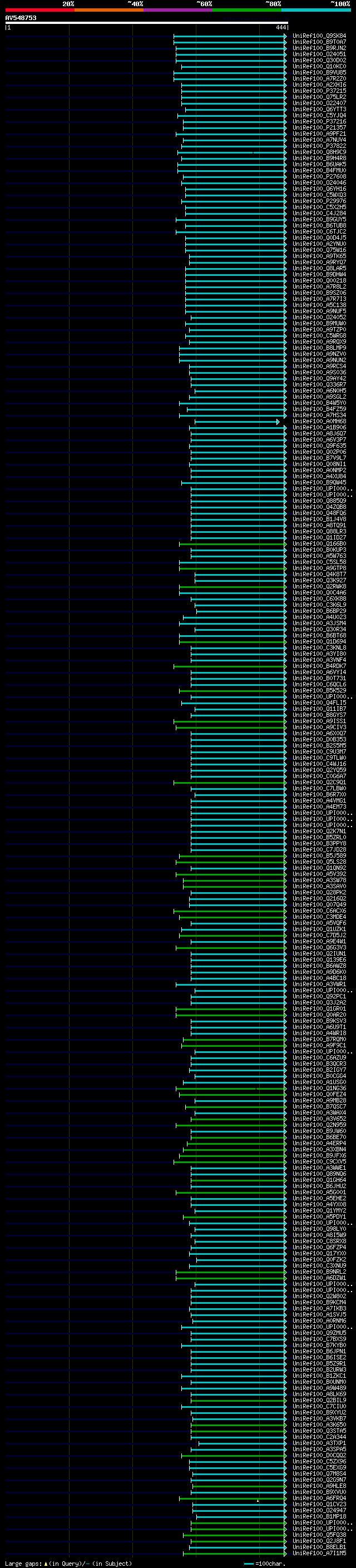Click the UniRef100_P21357 subject label
The width and height of the screenshot is (356, 1568).
click(319, 128)
